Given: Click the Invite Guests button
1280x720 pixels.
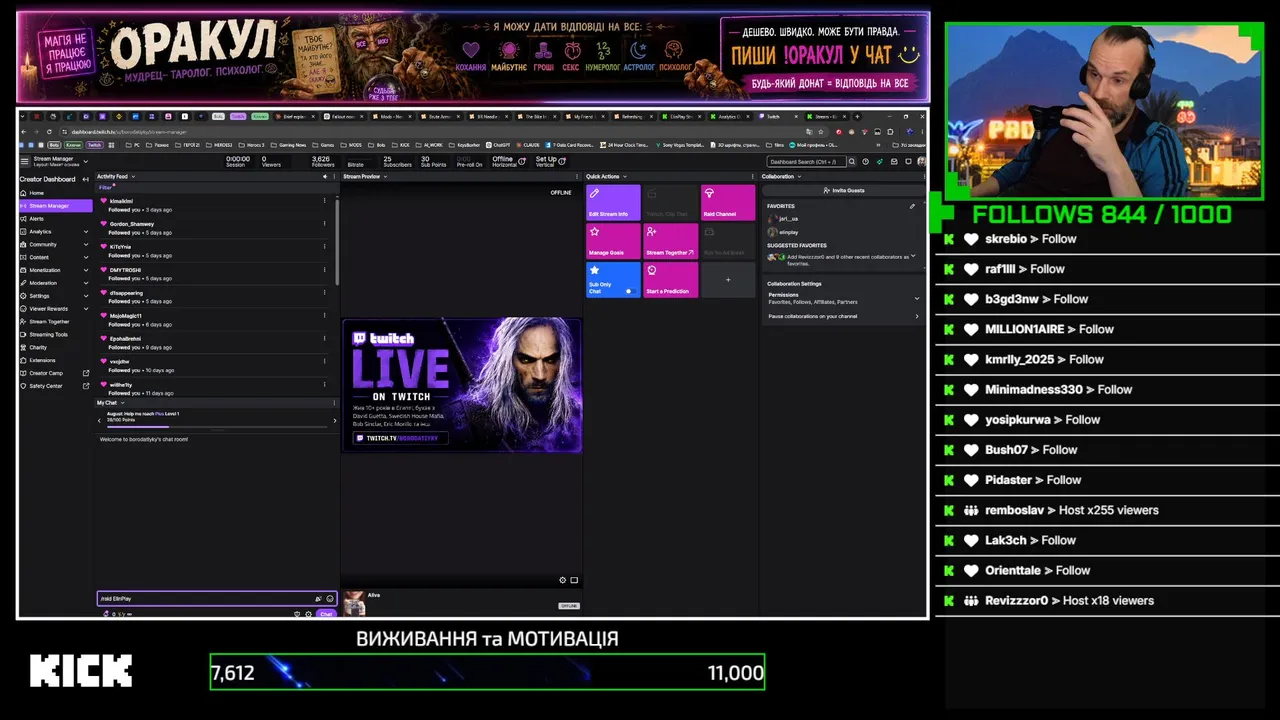Looking at the screenshot, I should coord(843,190).
